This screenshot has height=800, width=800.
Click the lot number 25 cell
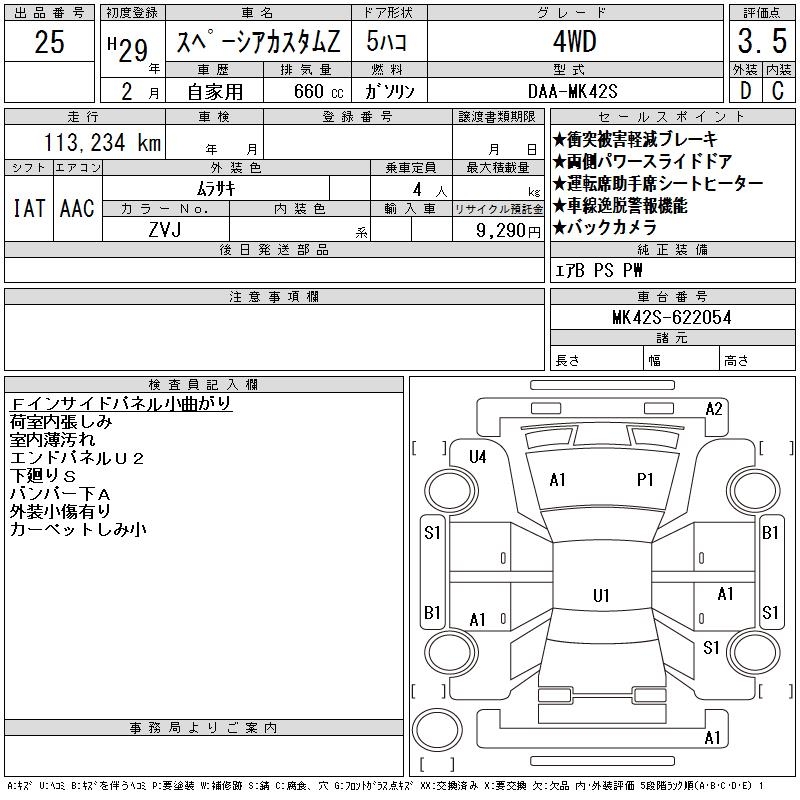pos(49,42)
